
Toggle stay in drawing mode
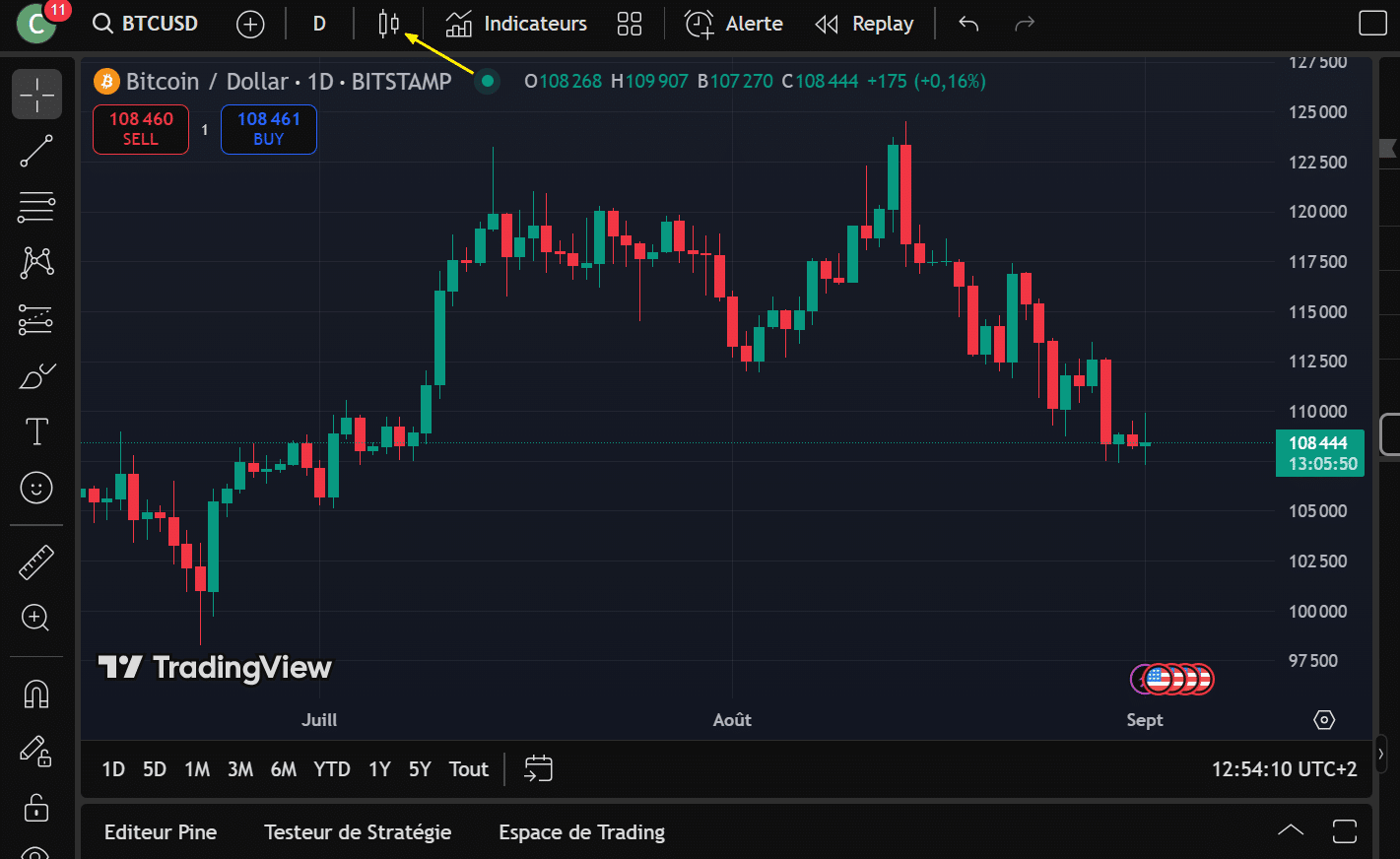pyautogui.click(x=36, y=752)
